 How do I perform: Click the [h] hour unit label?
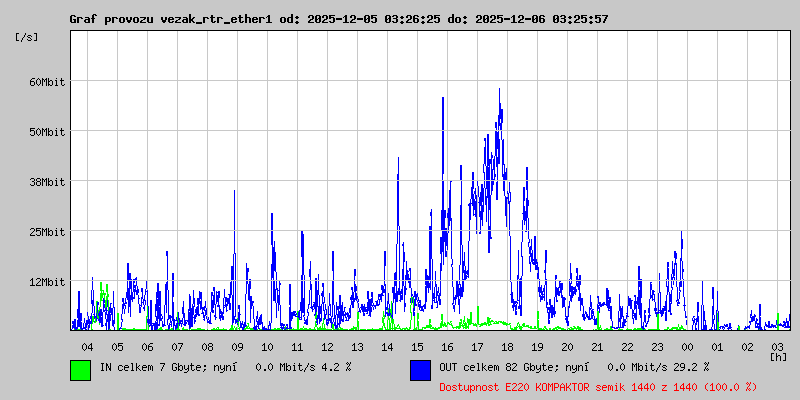coord(778,356)
